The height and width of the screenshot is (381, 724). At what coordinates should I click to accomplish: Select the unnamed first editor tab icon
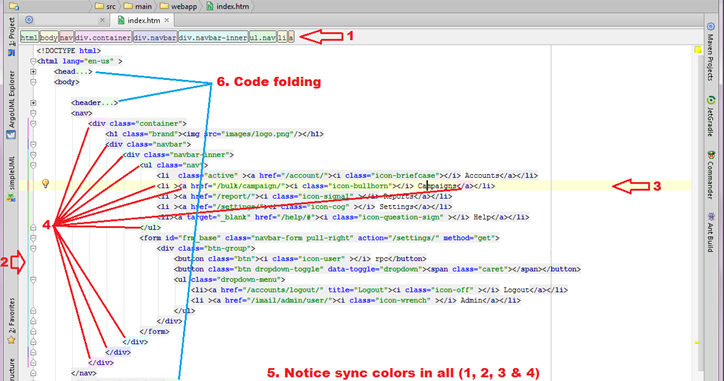tap(29, 19)
